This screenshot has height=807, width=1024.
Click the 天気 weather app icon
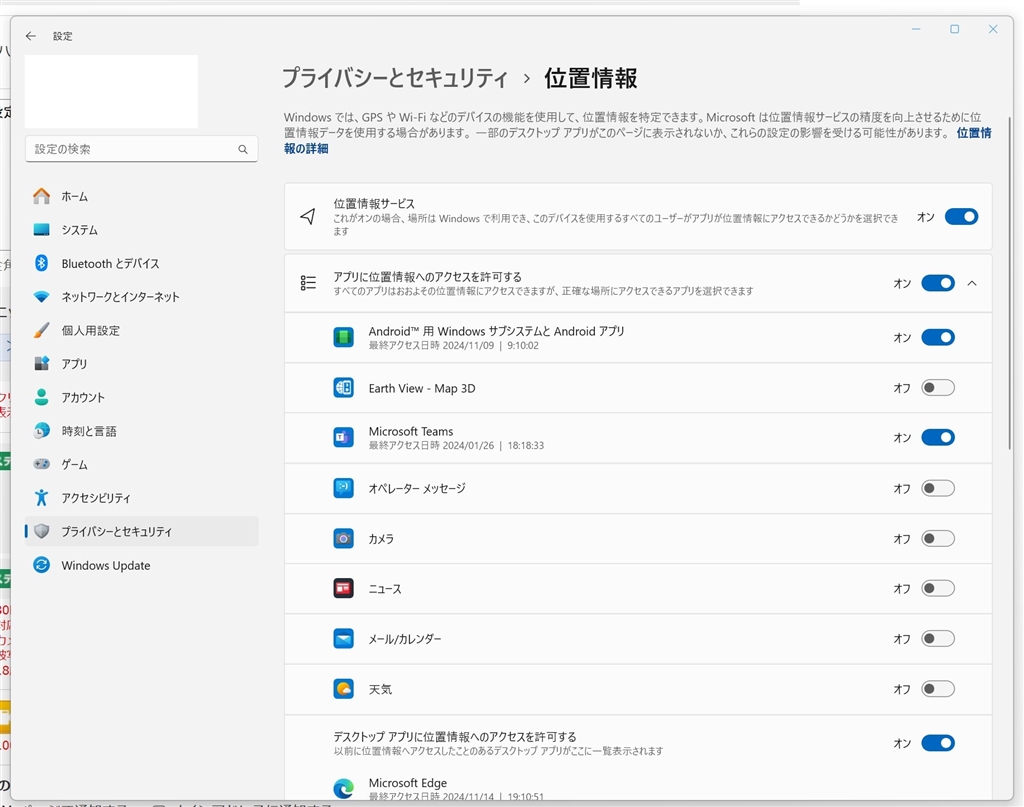[x=344, y=689]
